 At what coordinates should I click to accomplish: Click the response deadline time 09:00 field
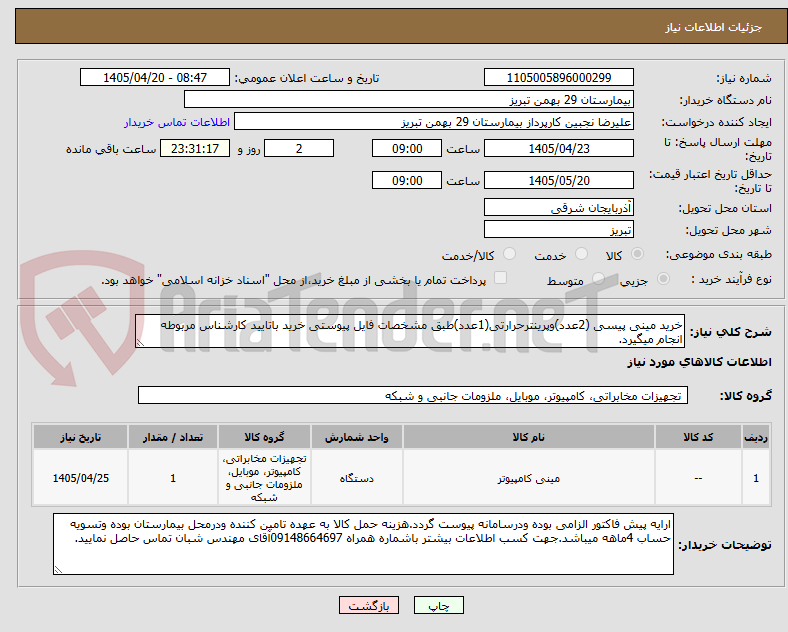(407, 149)
